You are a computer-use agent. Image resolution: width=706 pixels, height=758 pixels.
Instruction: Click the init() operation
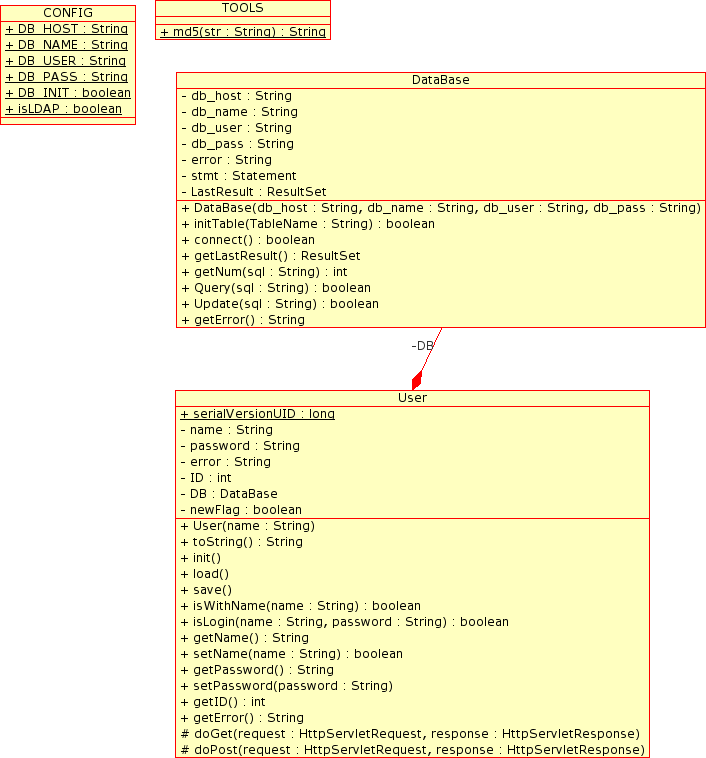201,558
